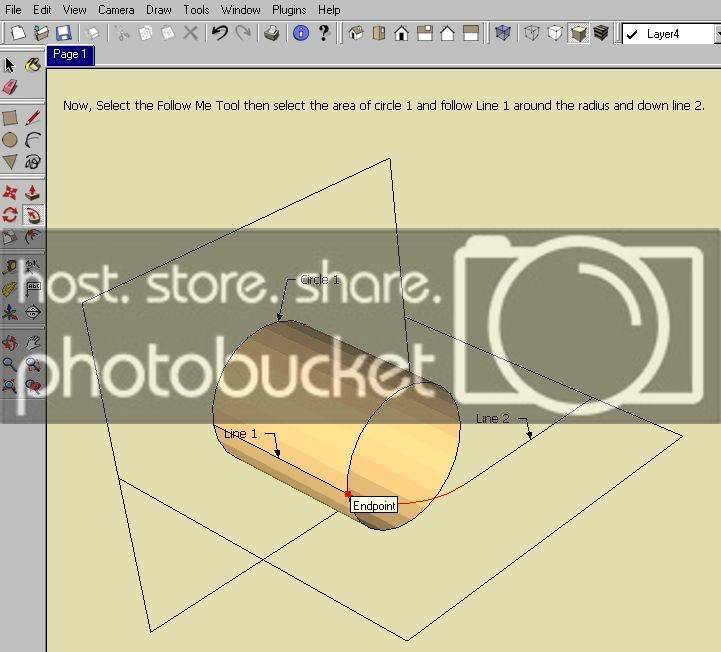Save the model with the floppy disk icon
The image size is (721, 652).
click(x=63, y=33)
